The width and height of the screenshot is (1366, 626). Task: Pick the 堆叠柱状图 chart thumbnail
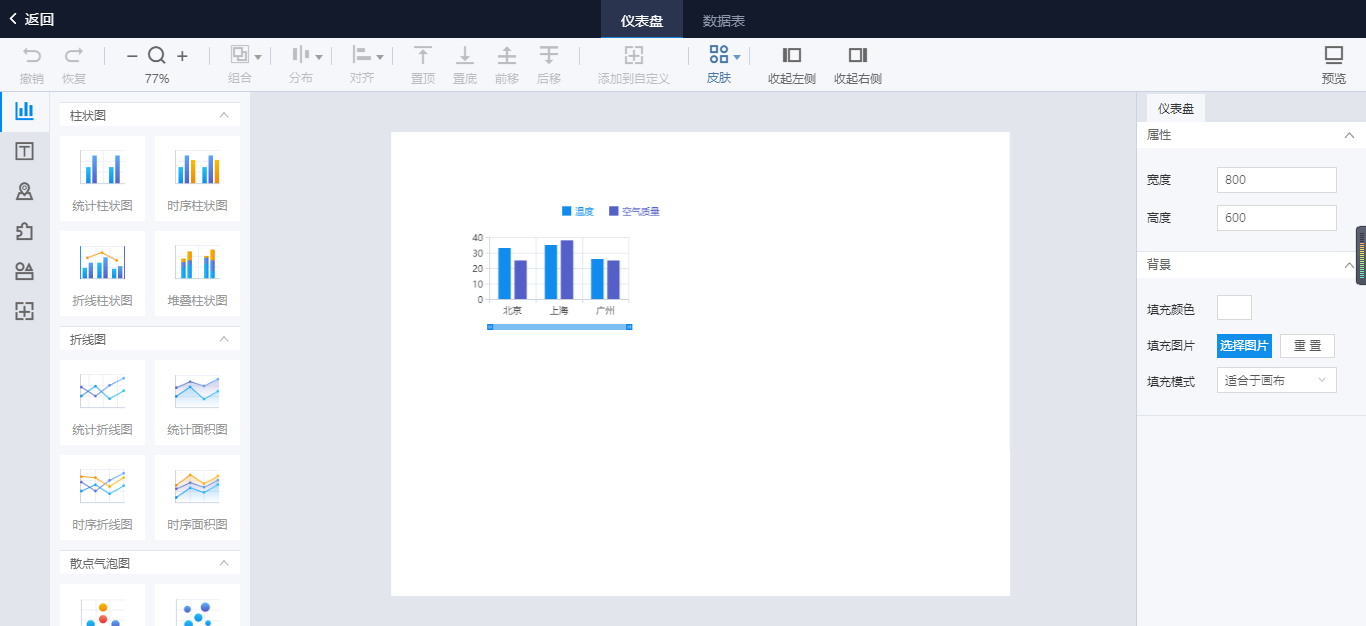coord(197,274)
